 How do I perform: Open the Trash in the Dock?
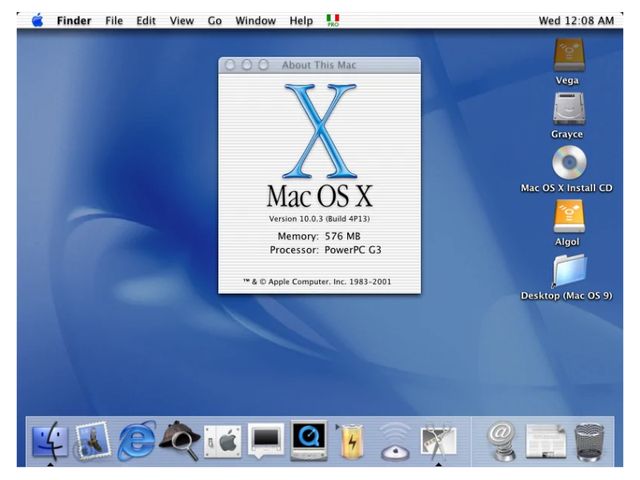tap(589, 441)
